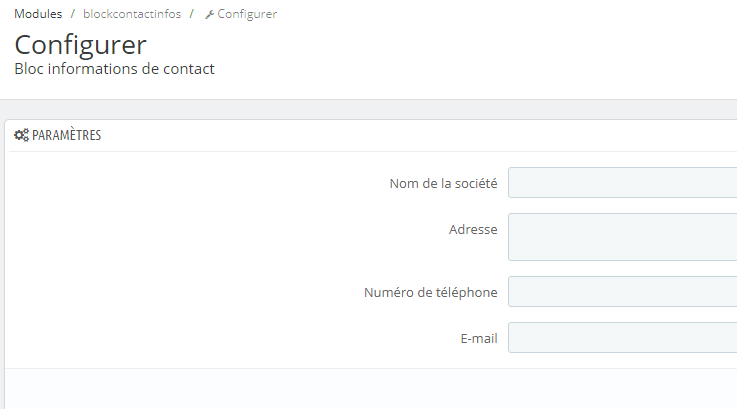
Task: Focus the Numéro de téléphone input
Action: [622, 292]
